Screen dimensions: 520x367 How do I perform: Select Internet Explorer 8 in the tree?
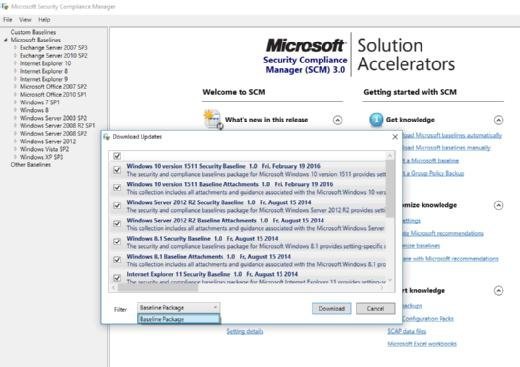point(44,71)
